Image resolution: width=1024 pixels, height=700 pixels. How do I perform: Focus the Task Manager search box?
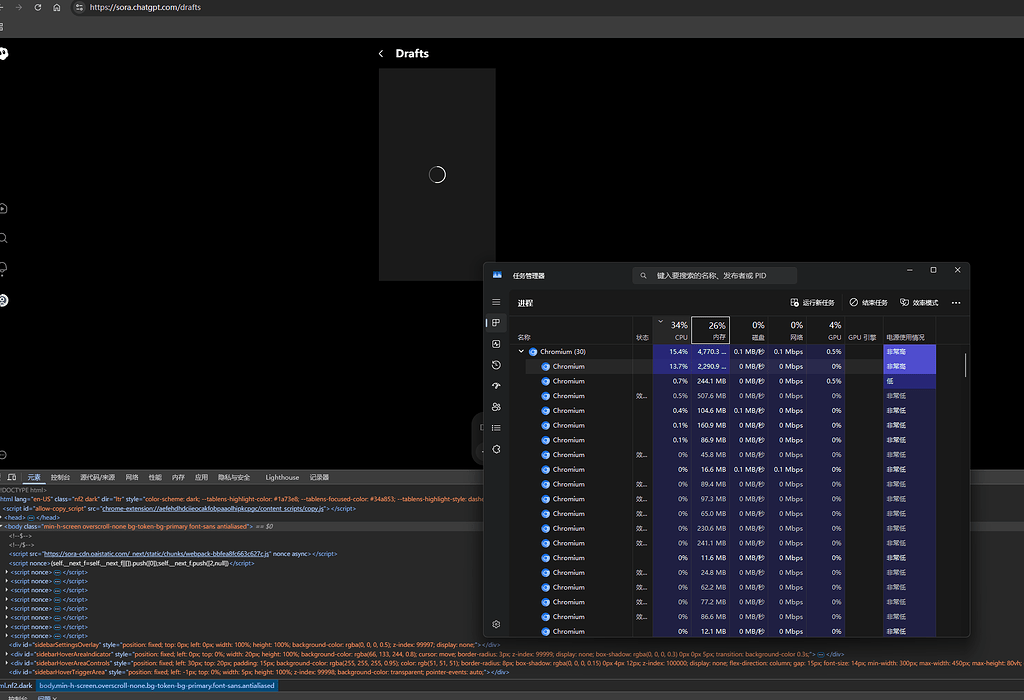coord(714,276)
